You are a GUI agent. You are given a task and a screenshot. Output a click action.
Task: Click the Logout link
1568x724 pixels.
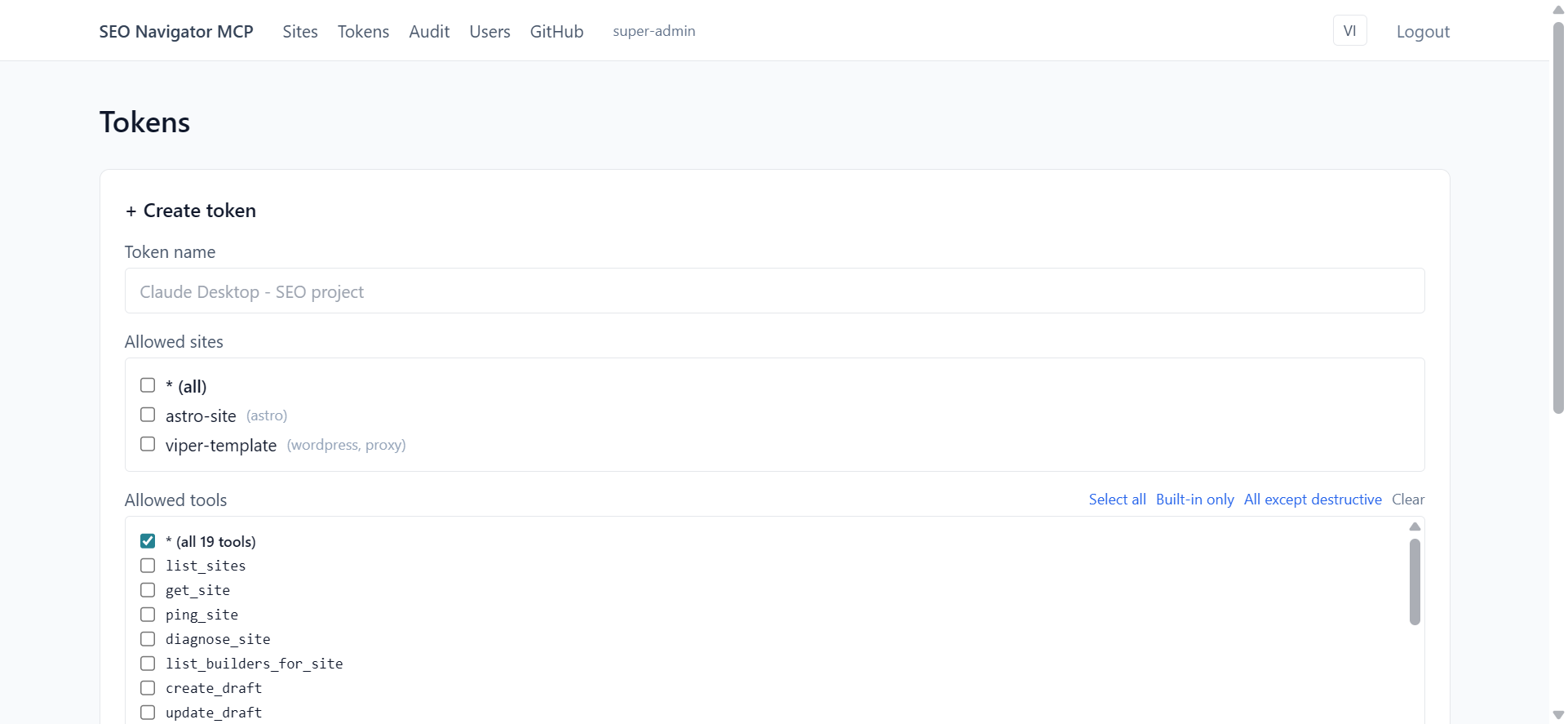point(1423,32)
